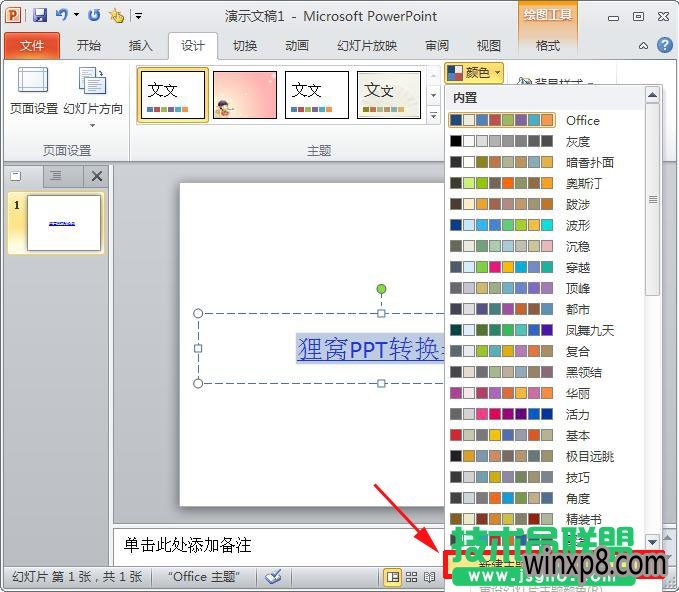Choose the Office color scheme

pyautogui.click(x=544, y=120)
